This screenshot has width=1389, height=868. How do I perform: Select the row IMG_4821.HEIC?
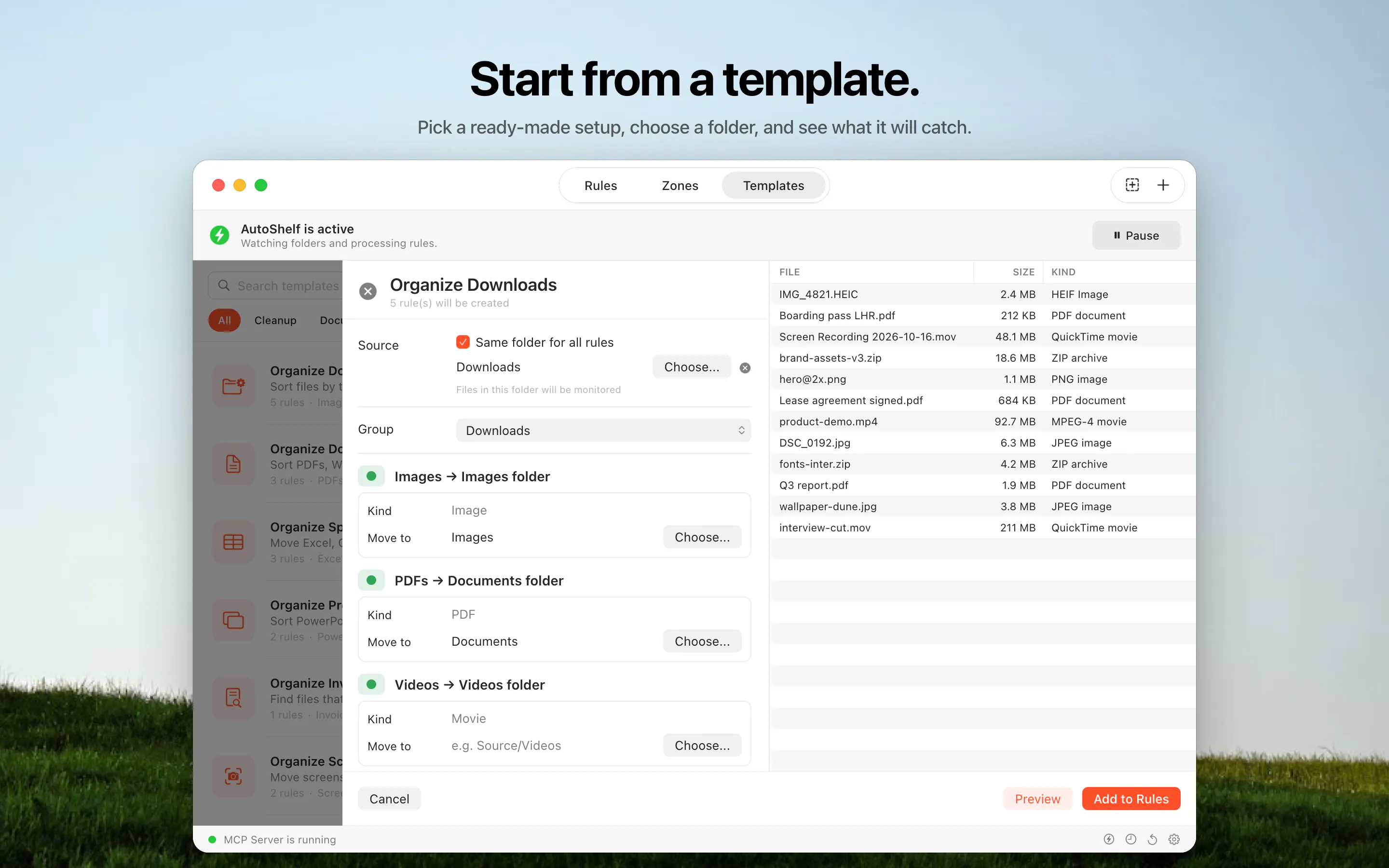click(x=982, y=294)
